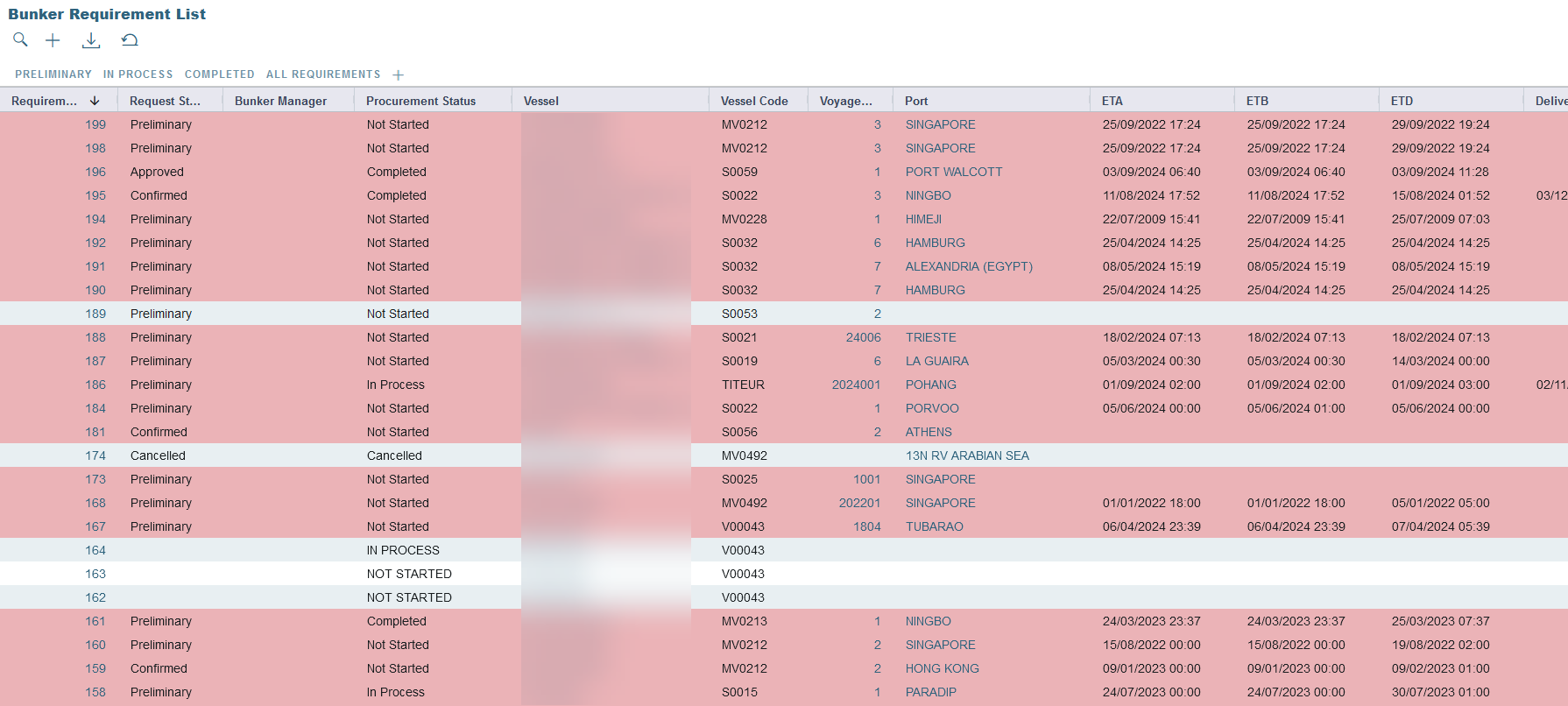Open the PORT WALCOTT port link
Viewport: 1568px width, 706px height.
(953, 172)
